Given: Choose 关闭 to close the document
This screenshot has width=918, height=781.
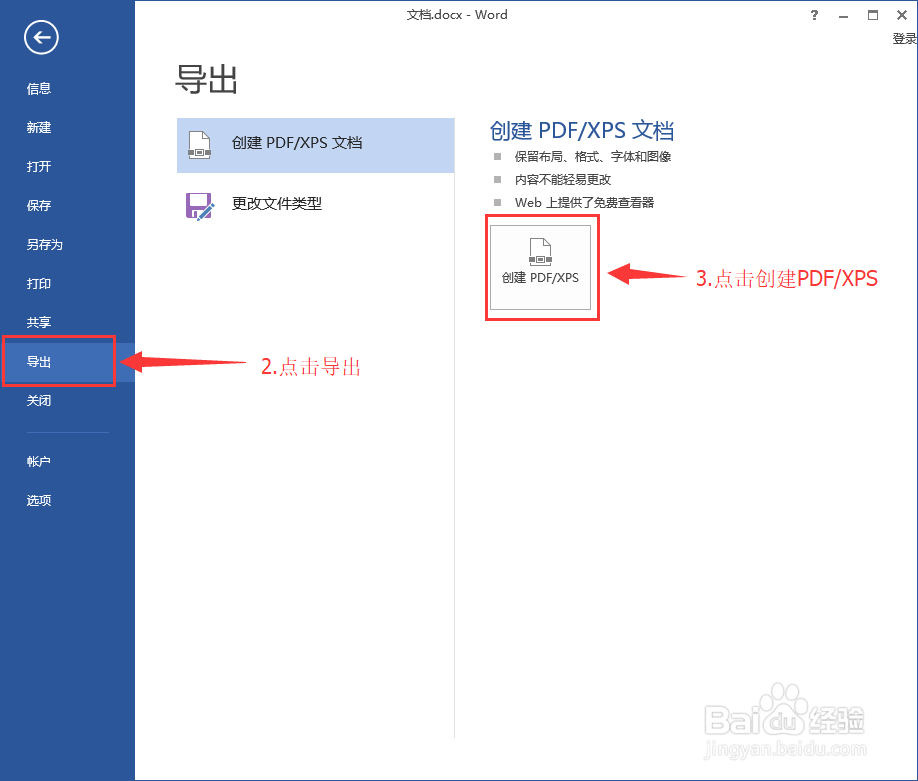Looking at the screenshot, I should 38,400.
